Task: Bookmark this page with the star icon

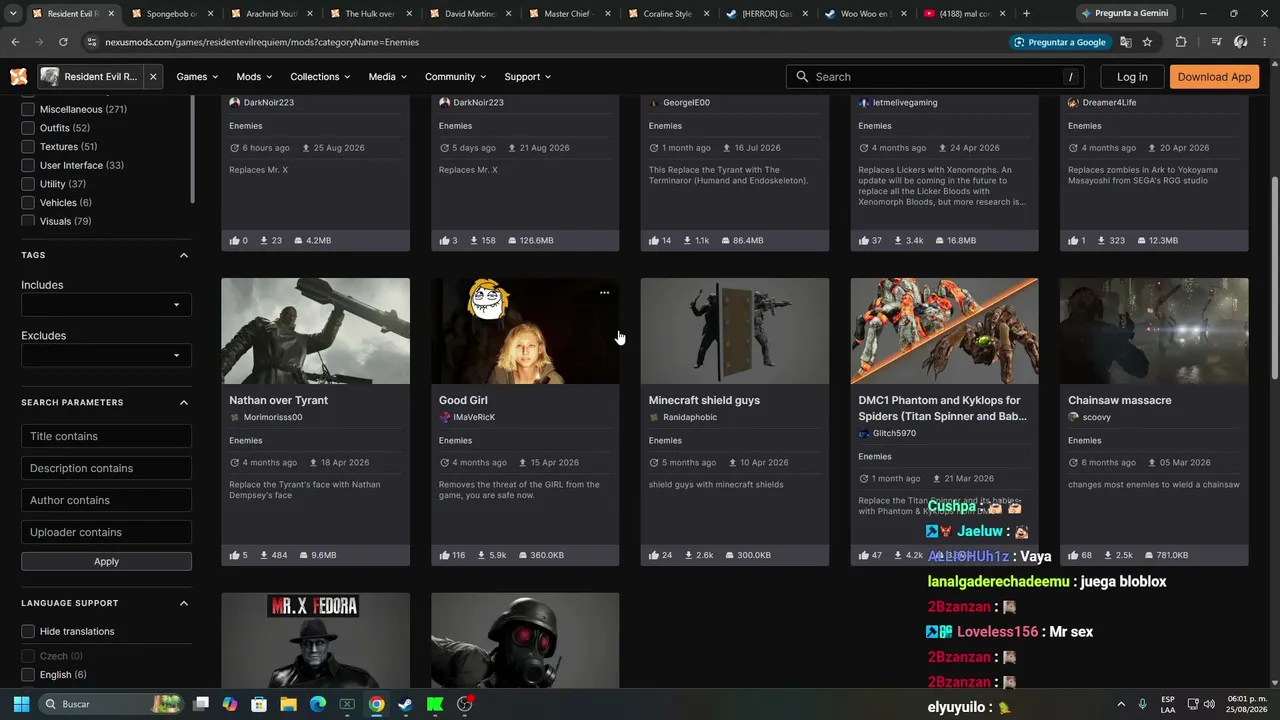Action: pyautogui.click(x=1147, y=42)
